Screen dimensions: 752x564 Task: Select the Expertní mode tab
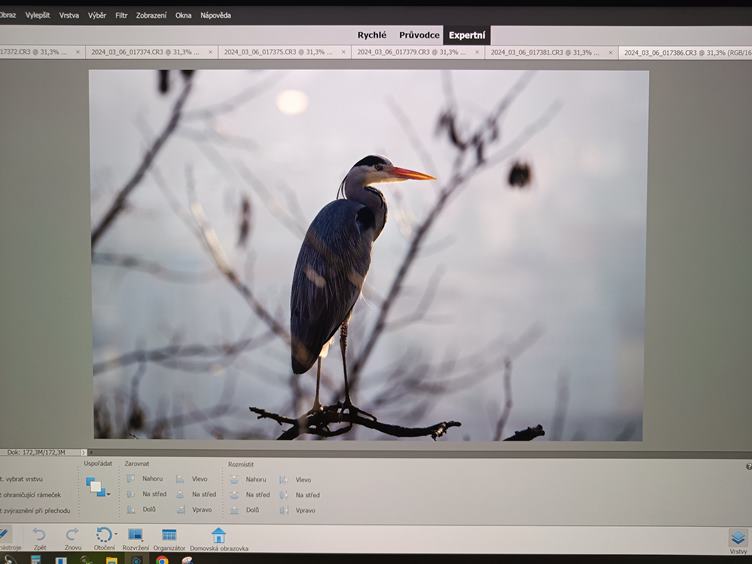pyautogui.click(x=467, y=35)
